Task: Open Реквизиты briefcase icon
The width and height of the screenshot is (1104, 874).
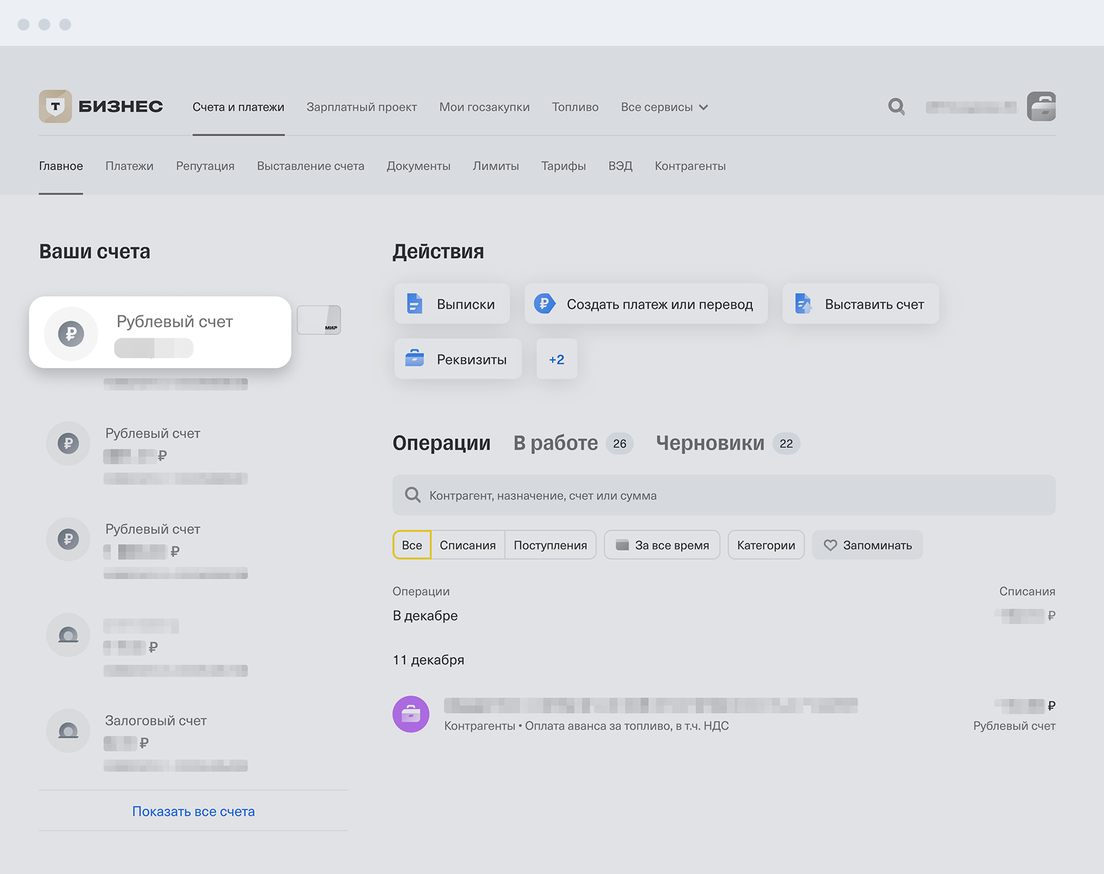Action: pos(415,359)
